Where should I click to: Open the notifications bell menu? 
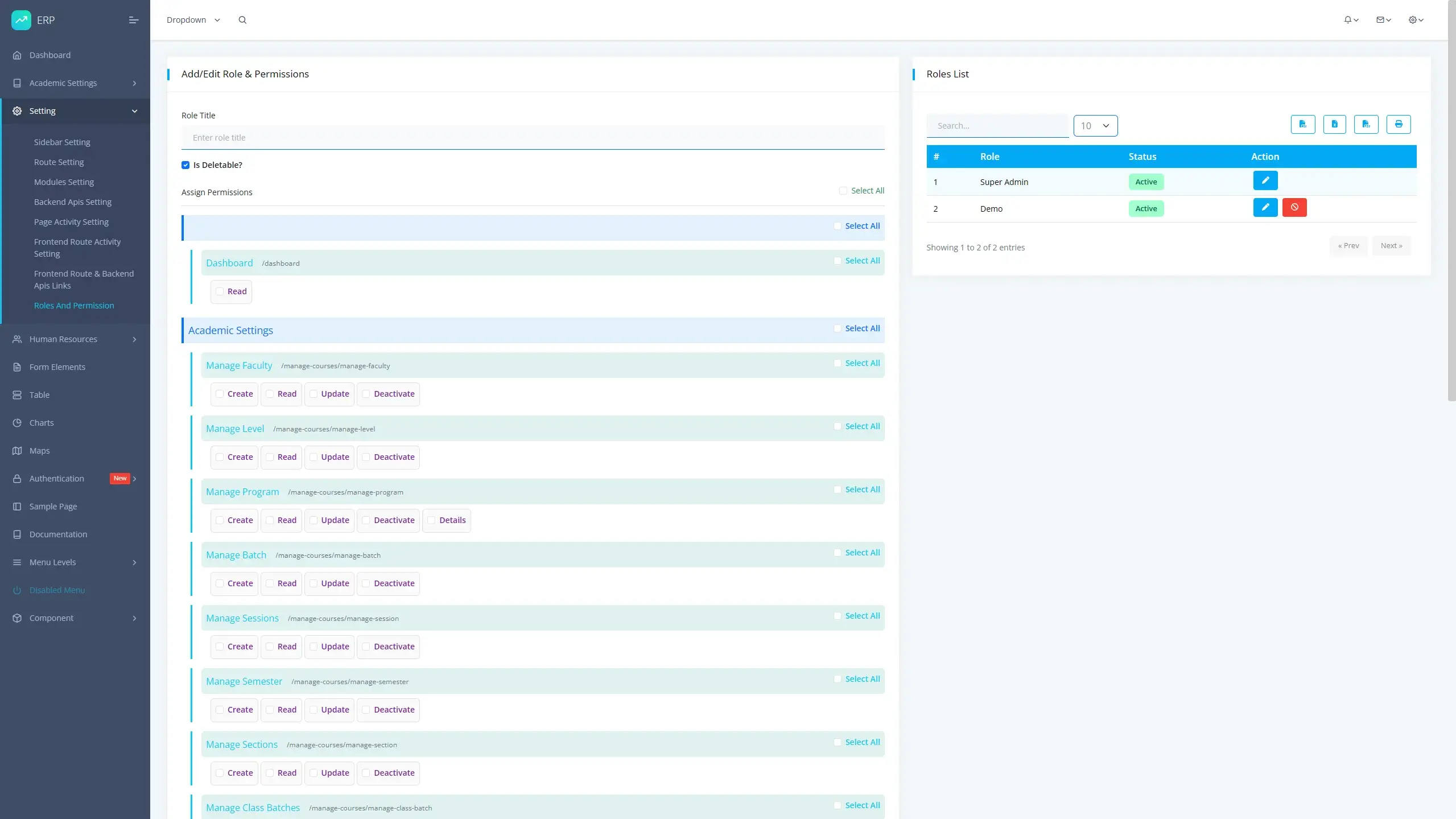1351,20
